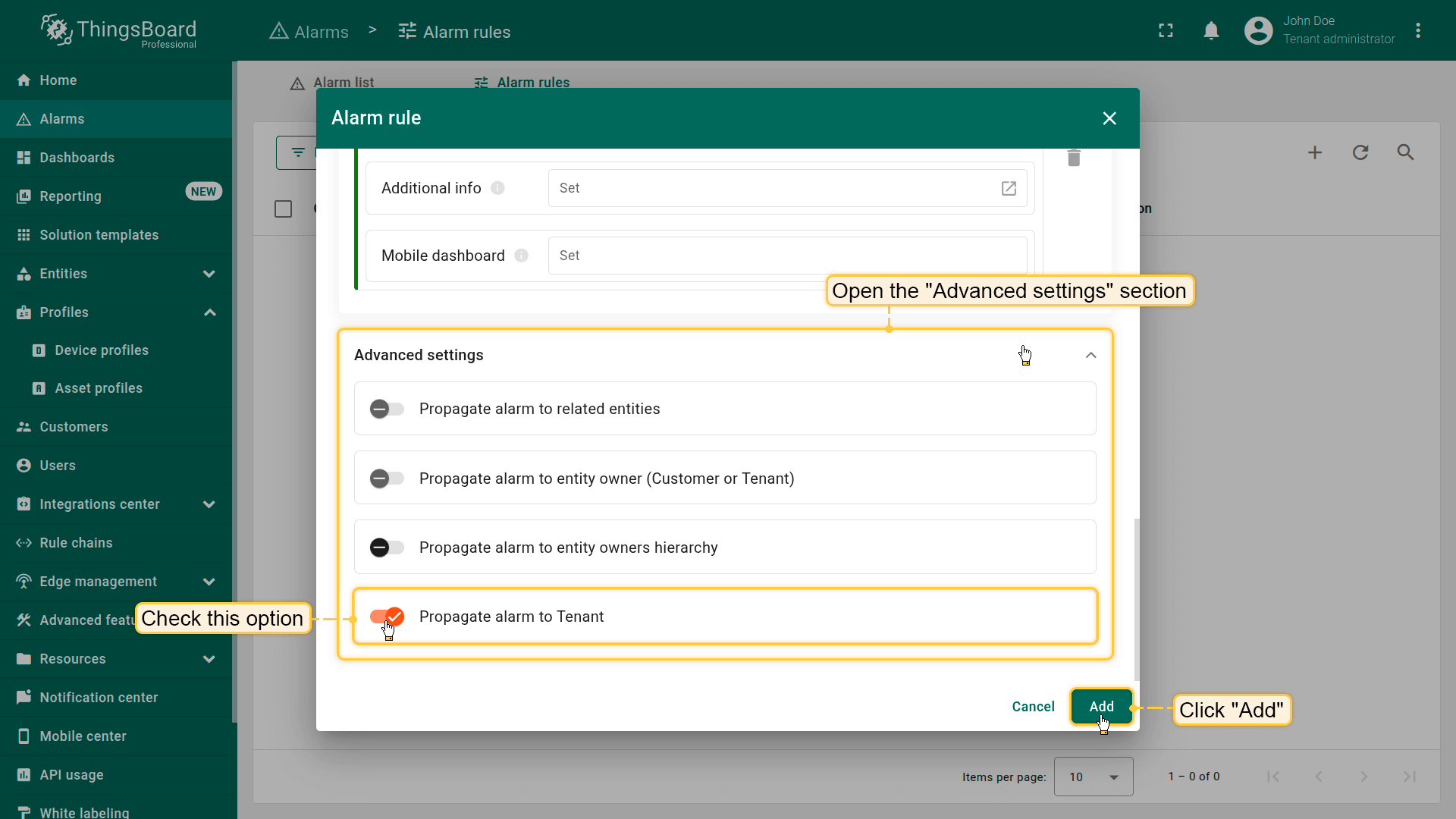Screen dimensions: 1456x819
Task: Toggle Propagate alarm to entity owner
Action: (x=387, y=479)
